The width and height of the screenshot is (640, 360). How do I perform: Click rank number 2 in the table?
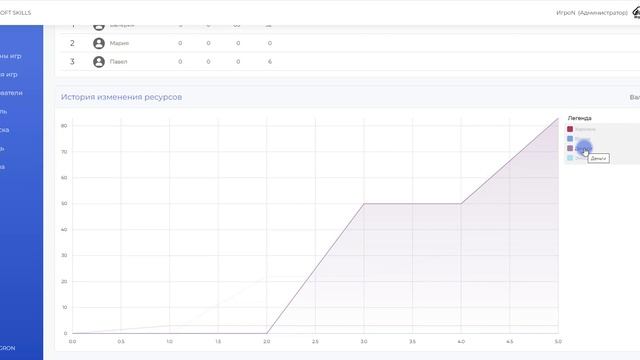coord(72,43)
